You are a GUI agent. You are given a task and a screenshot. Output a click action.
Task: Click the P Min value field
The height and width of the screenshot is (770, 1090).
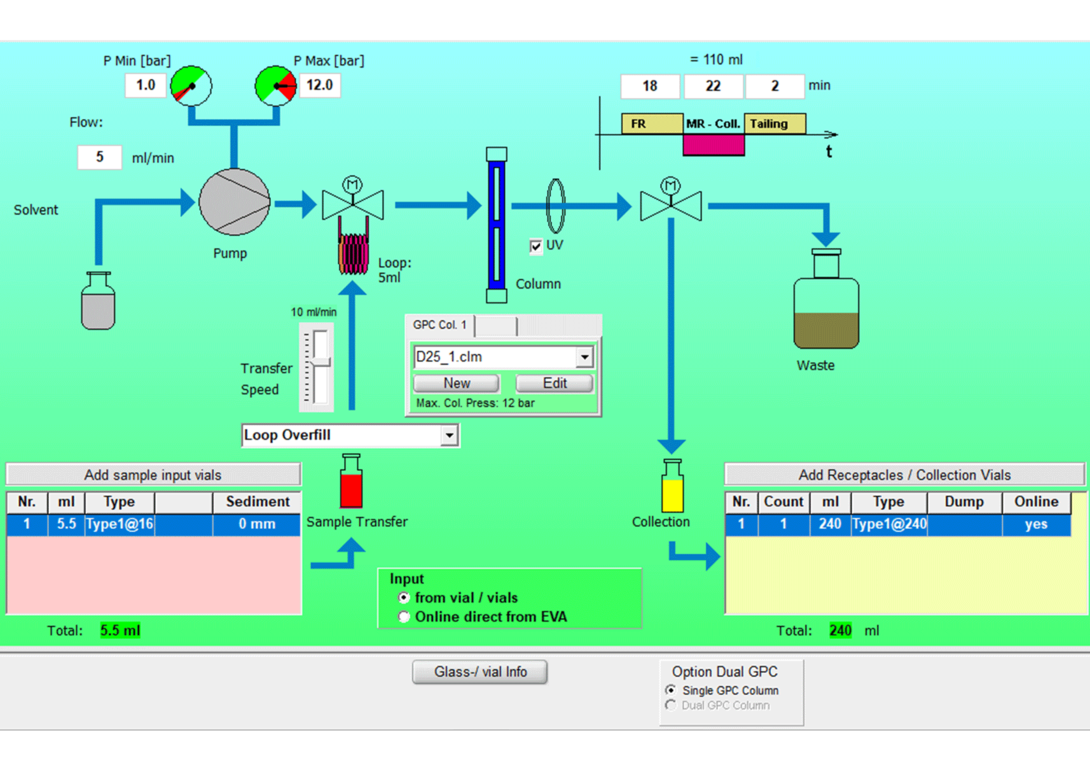click(x=145, y=85)
